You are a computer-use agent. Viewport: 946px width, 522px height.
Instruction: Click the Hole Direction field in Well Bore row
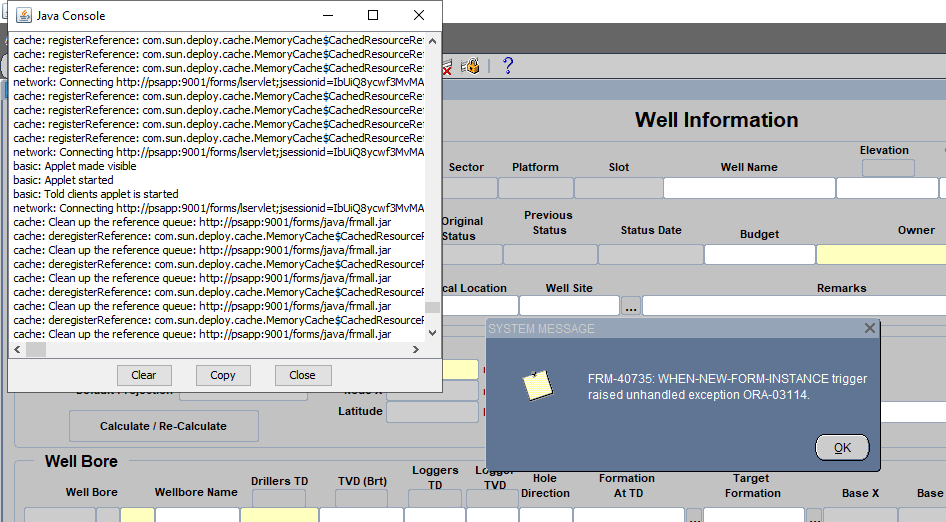pos(545,515)
